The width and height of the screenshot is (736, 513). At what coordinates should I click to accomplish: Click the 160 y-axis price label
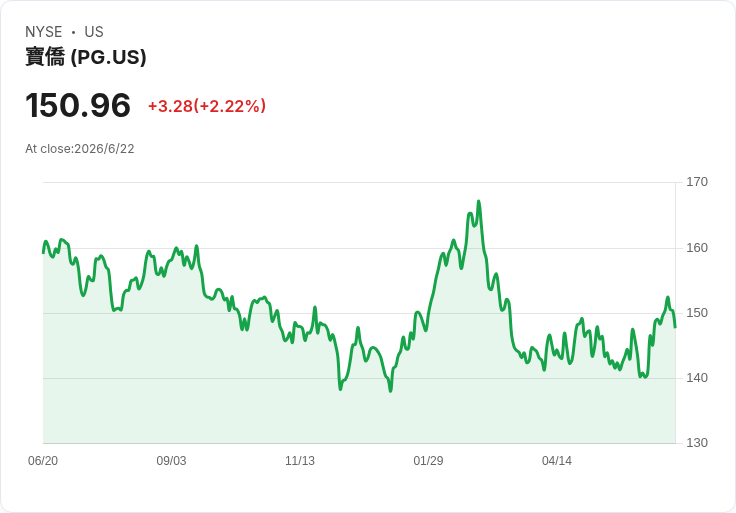point(697,247)
